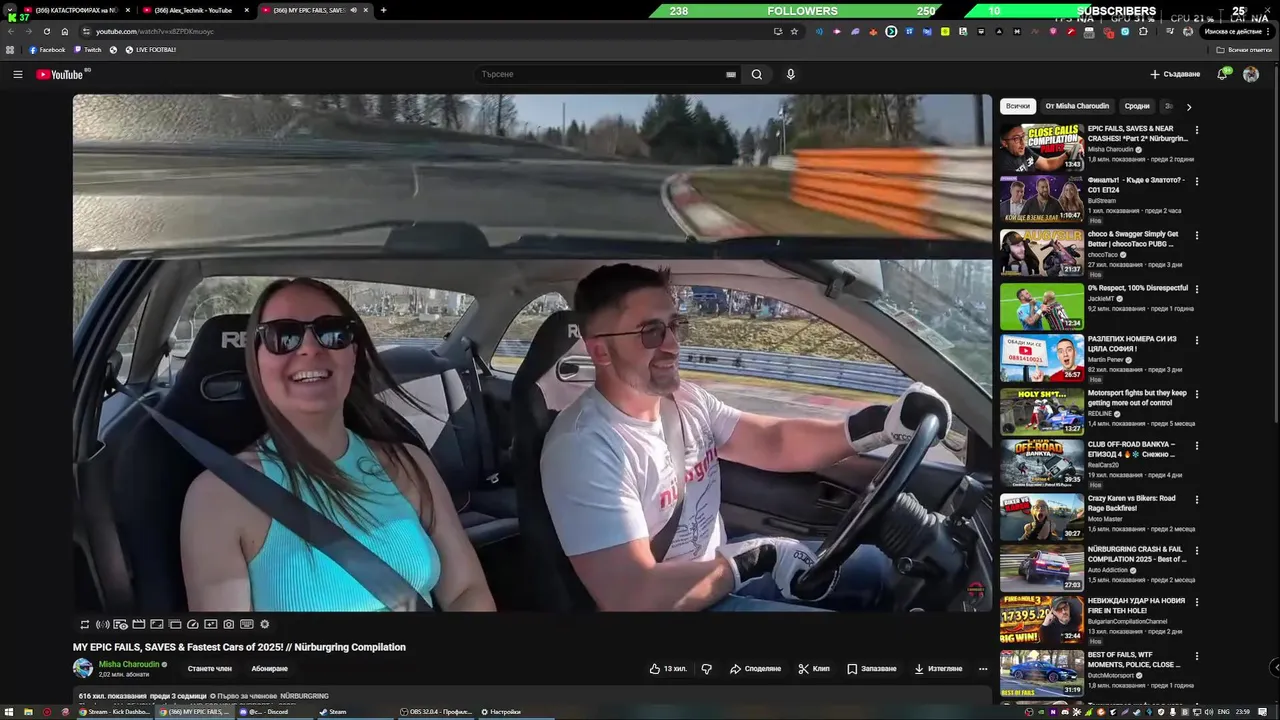The image size is (1280, 720).
Task: Open the browser extensions puzzle icon
Action: [1143, 31]
